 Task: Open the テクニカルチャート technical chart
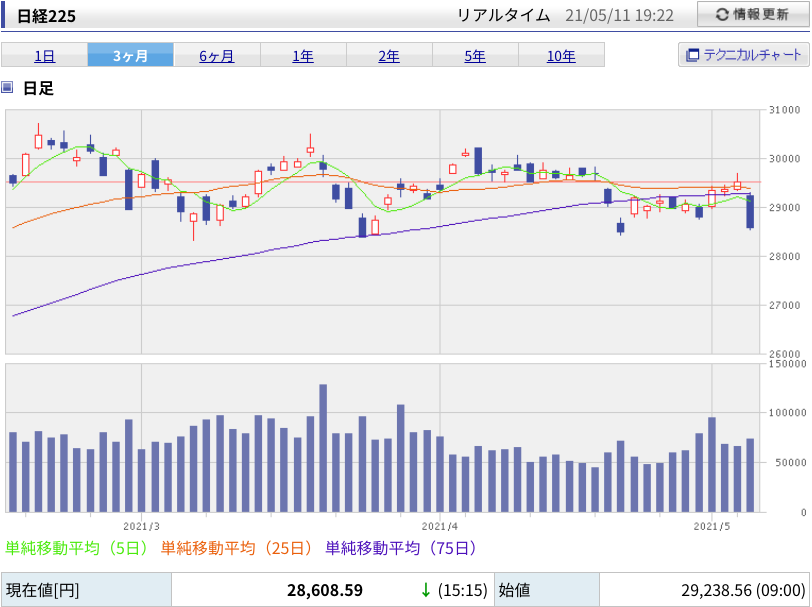[744, 54]
